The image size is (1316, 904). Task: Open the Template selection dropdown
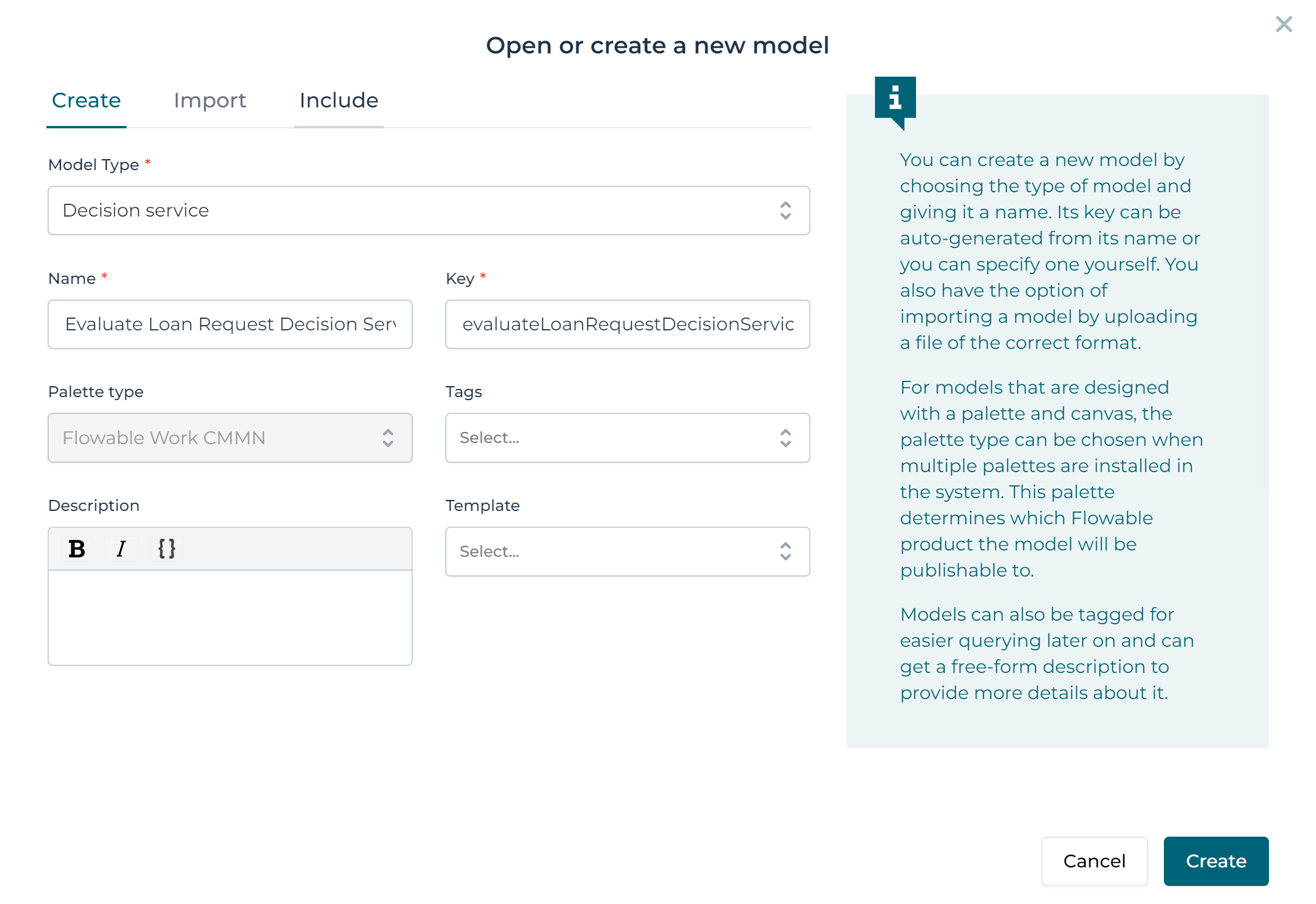pos(627,552)
